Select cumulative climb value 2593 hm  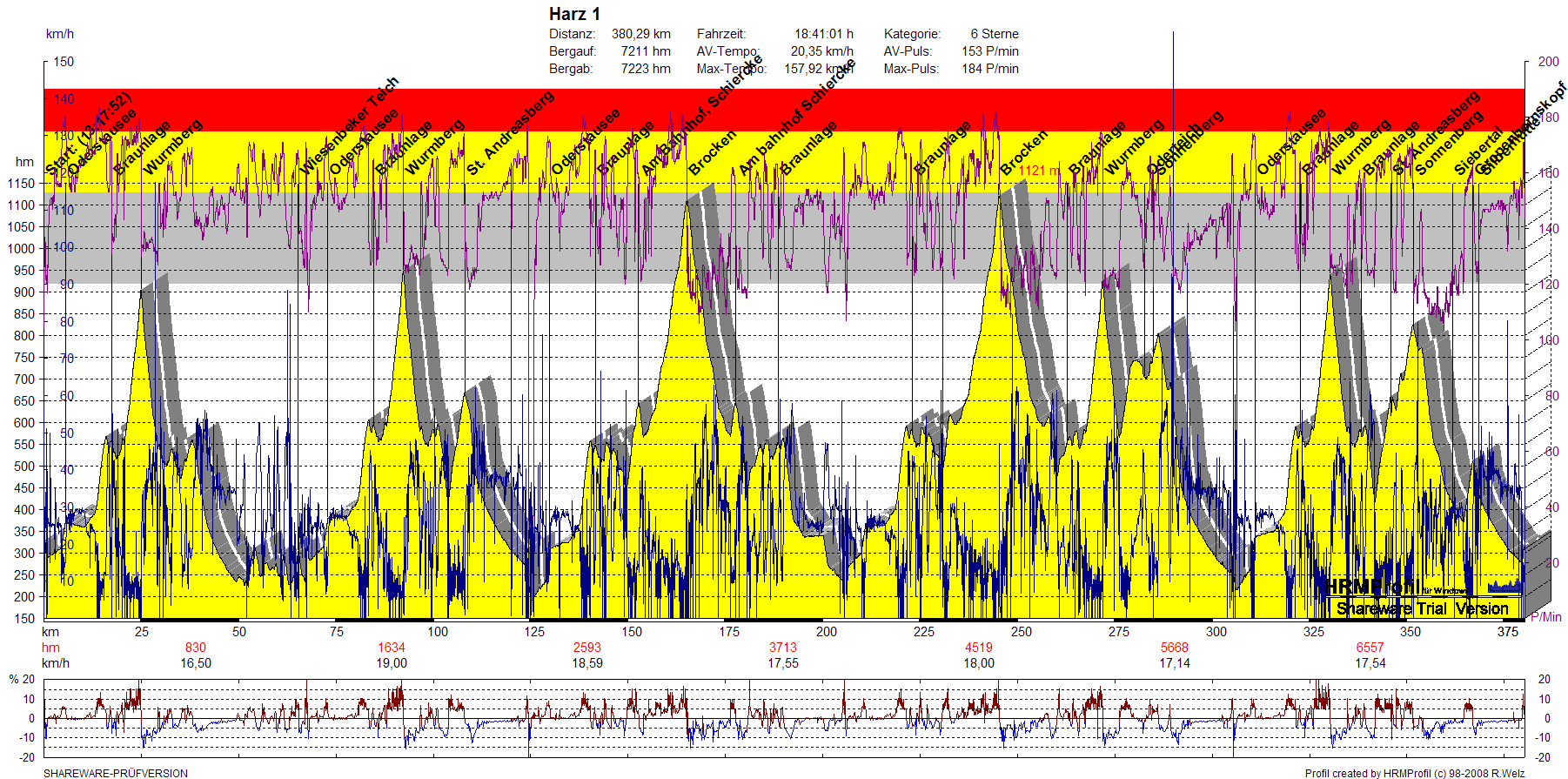(586, 648)
